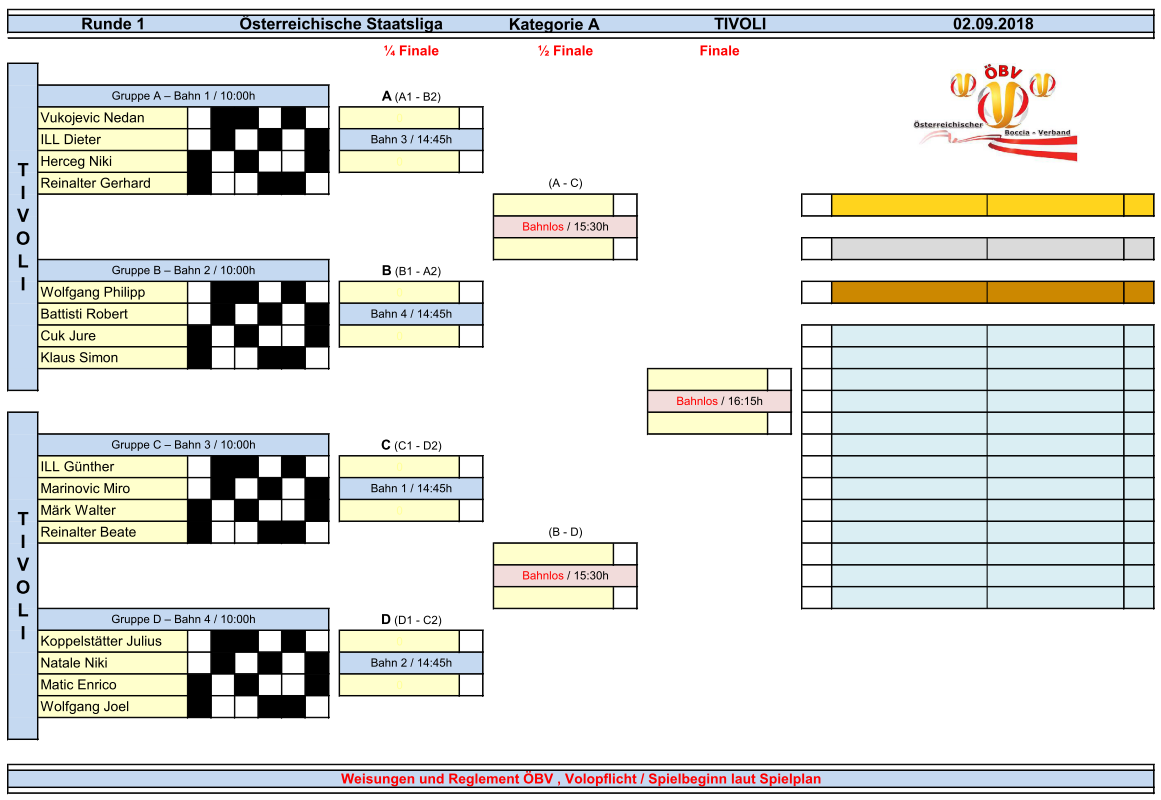Select the ¼ Finale column label
Viewport: 1161px width, 800px height.
pyautogui.click(x=411, y=51)
